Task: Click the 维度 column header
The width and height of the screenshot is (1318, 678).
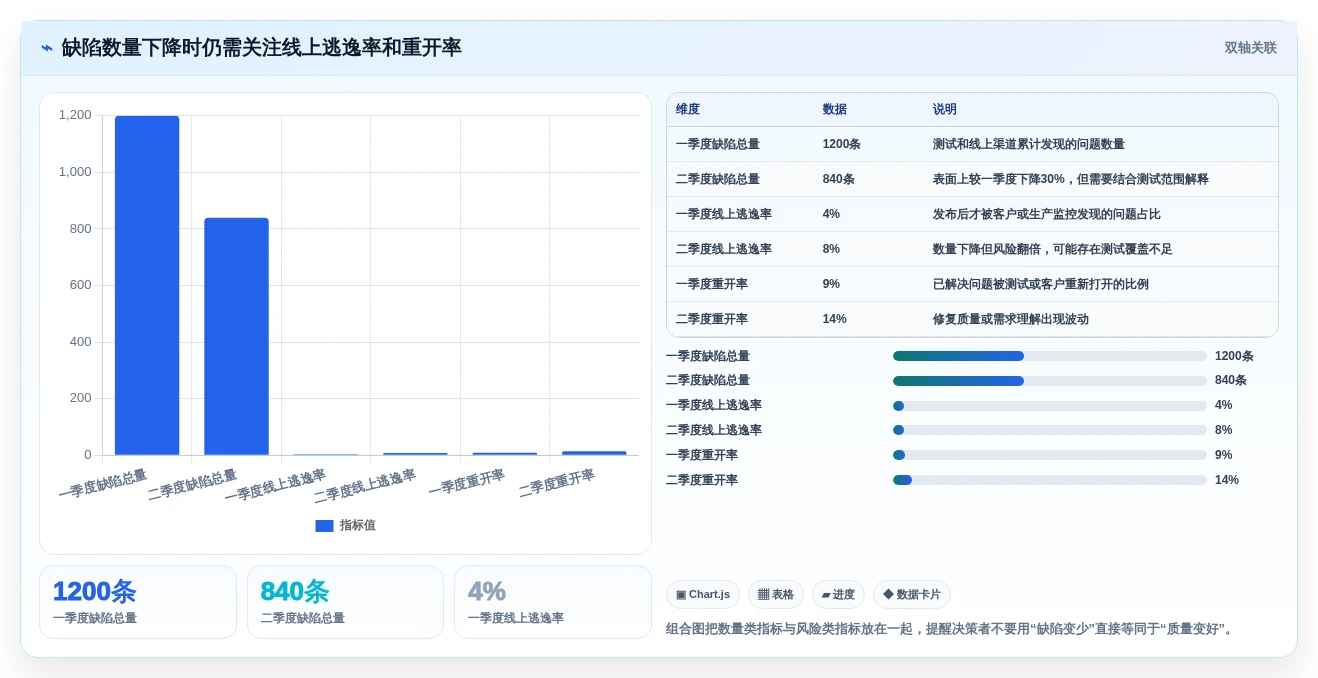Action: click(688, 110)
